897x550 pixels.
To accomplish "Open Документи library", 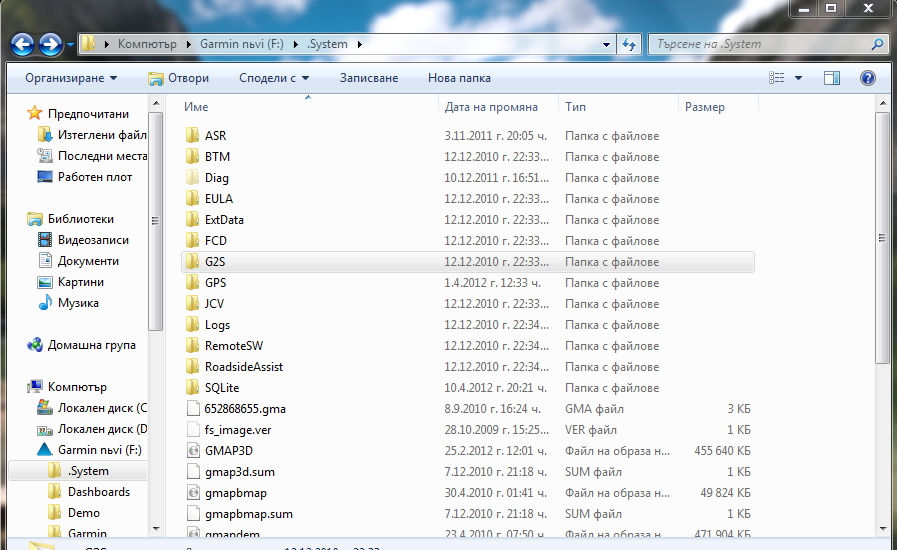I will [88, 261].
